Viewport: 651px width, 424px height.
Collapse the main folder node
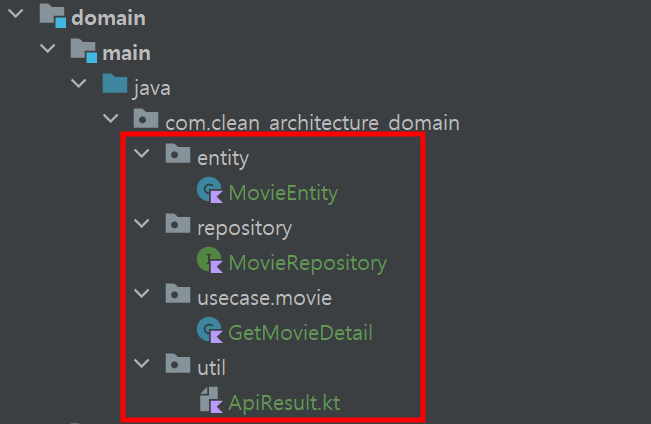47,49
